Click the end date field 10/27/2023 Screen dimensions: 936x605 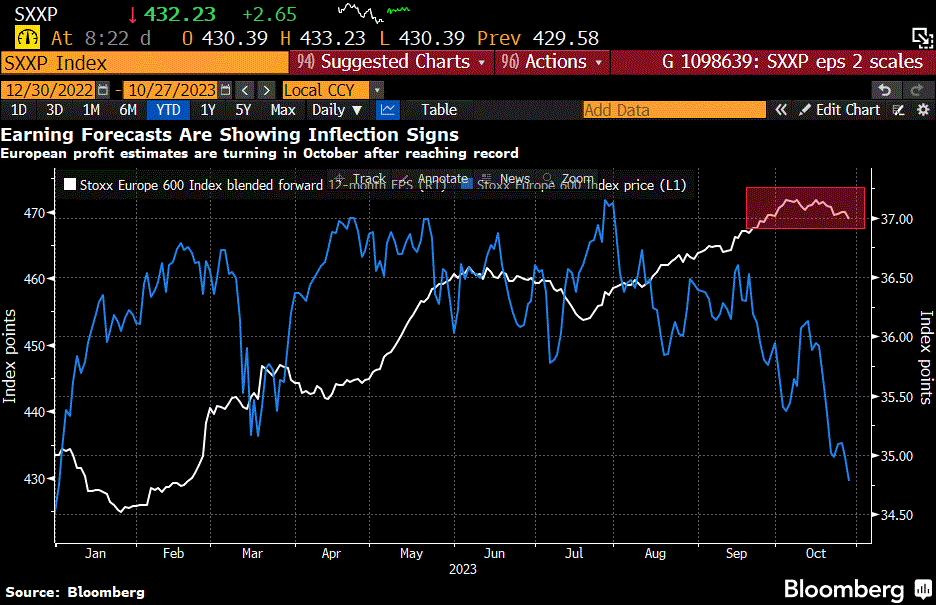click(x=172, y=90)
